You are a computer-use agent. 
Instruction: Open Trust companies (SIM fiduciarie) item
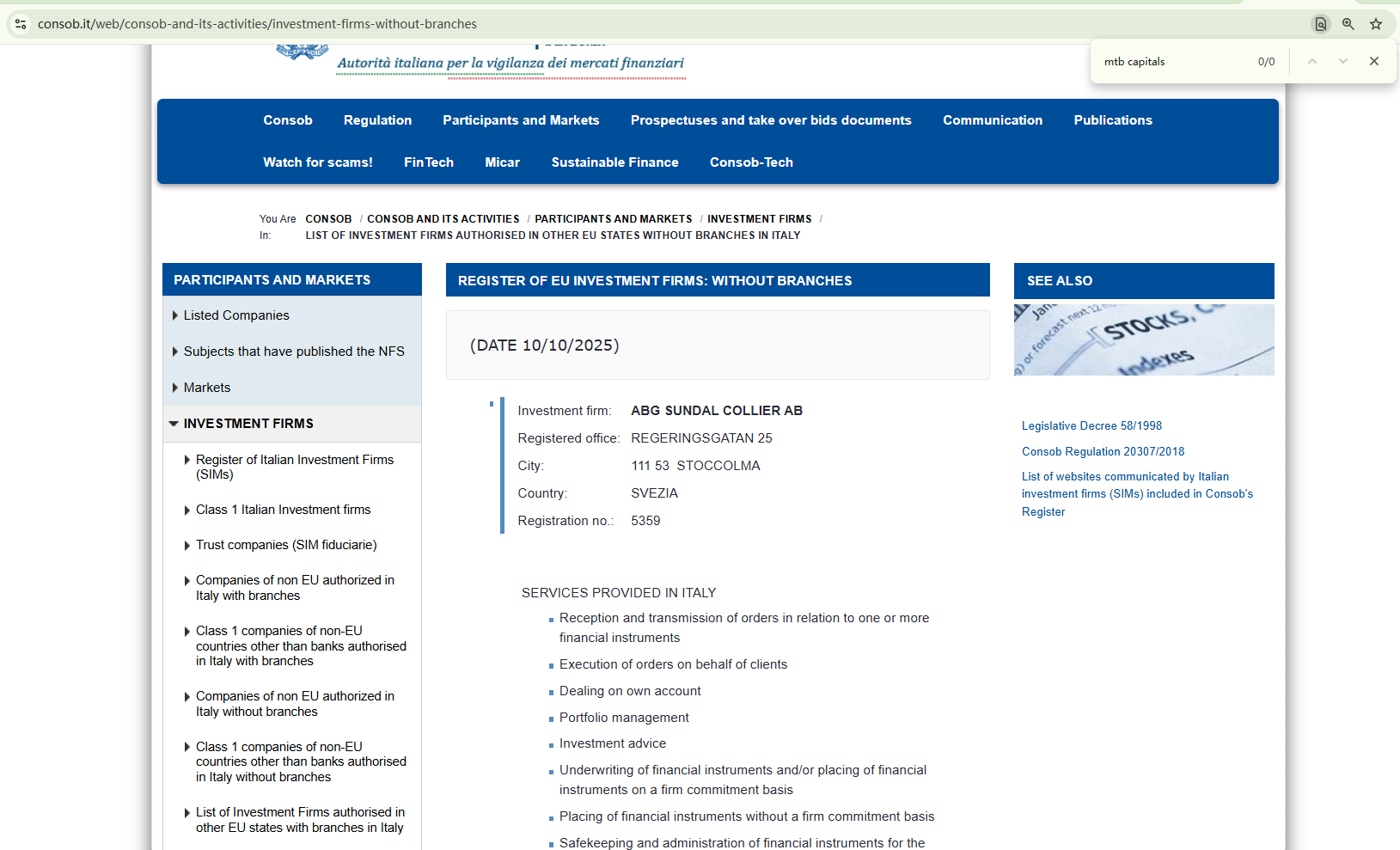286,545
